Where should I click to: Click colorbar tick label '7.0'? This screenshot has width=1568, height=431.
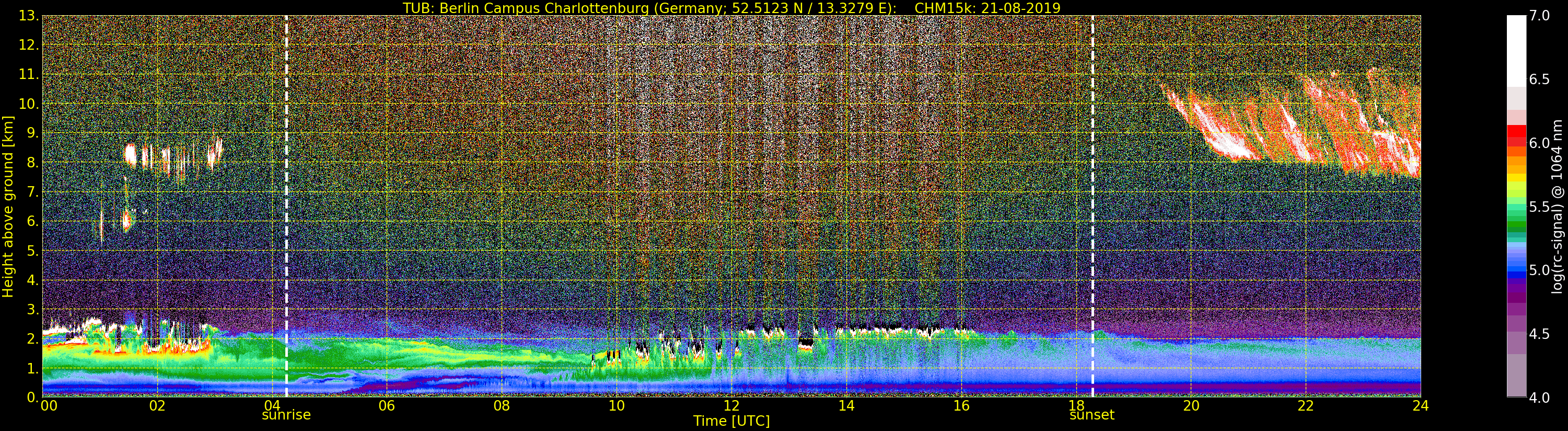(x=1539, y=16)
